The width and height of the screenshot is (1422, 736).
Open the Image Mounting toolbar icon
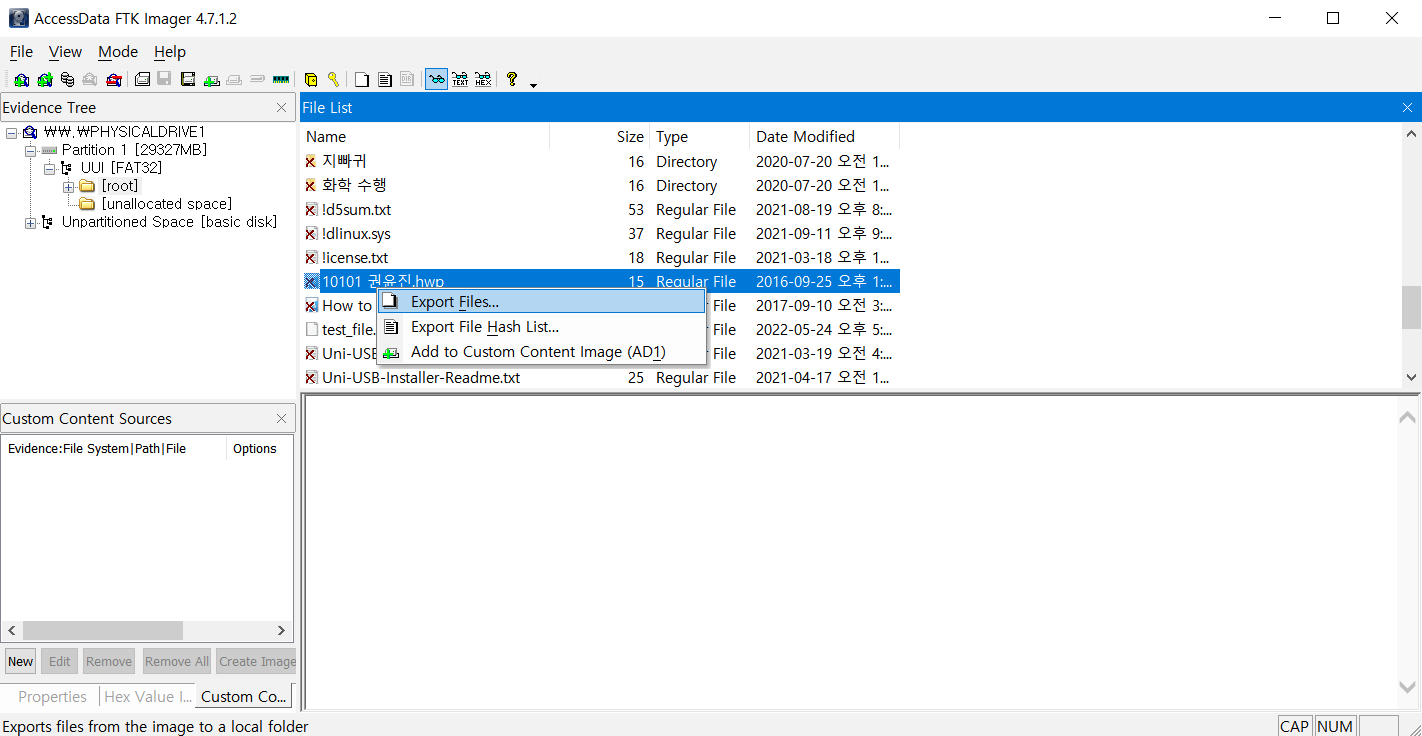68,80
